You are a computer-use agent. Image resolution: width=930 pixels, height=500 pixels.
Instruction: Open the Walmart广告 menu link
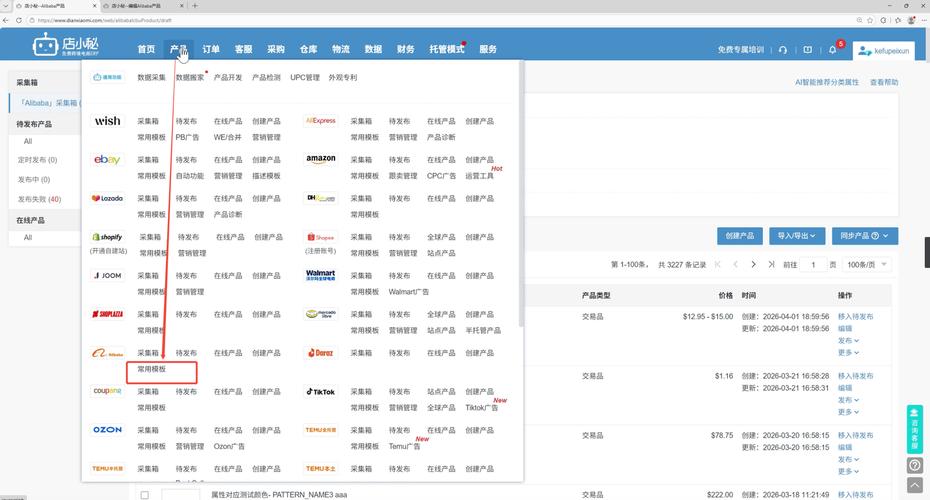[409, 292]
